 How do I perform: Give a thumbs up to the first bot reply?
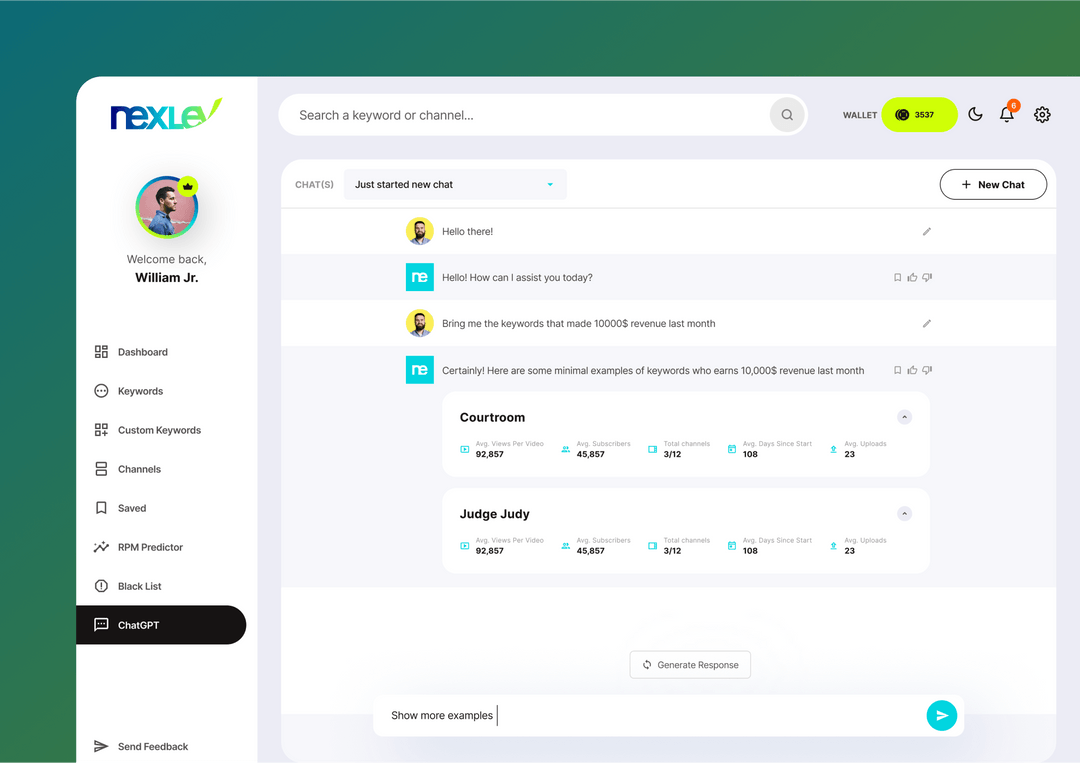point(911,277)
